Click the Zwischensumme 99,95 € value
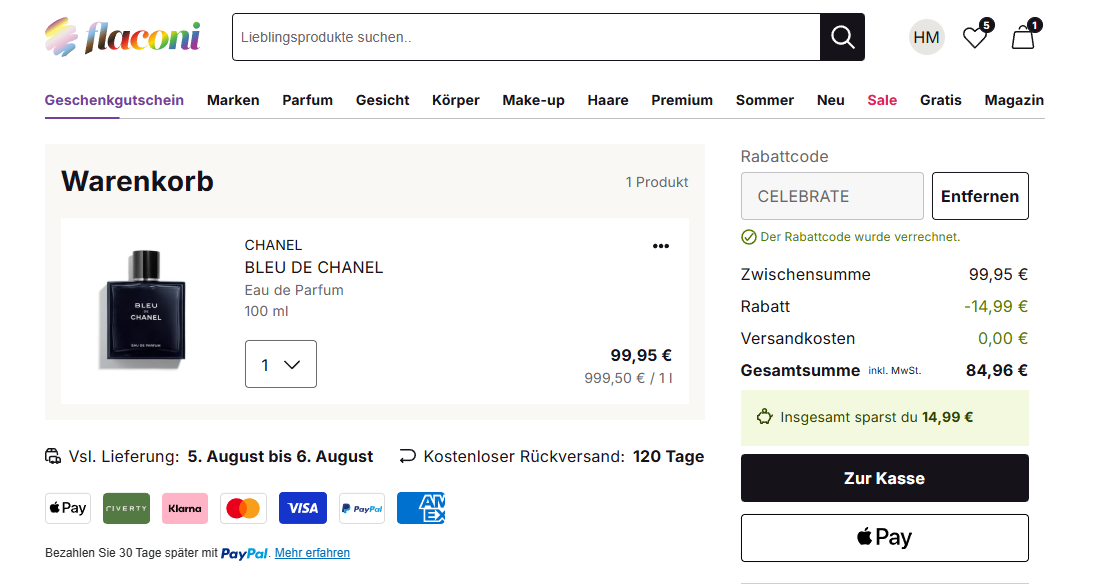 [x=998, y=275]
